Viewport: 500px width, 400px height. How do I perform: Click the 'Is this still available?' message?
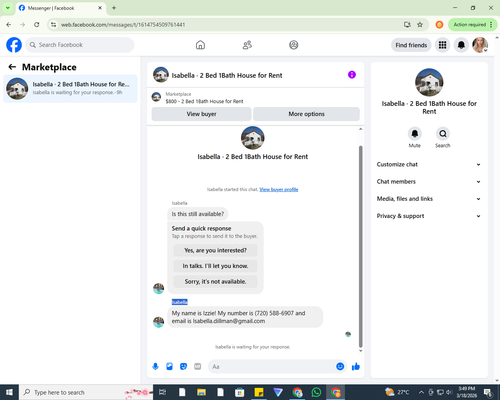point(198,214)
